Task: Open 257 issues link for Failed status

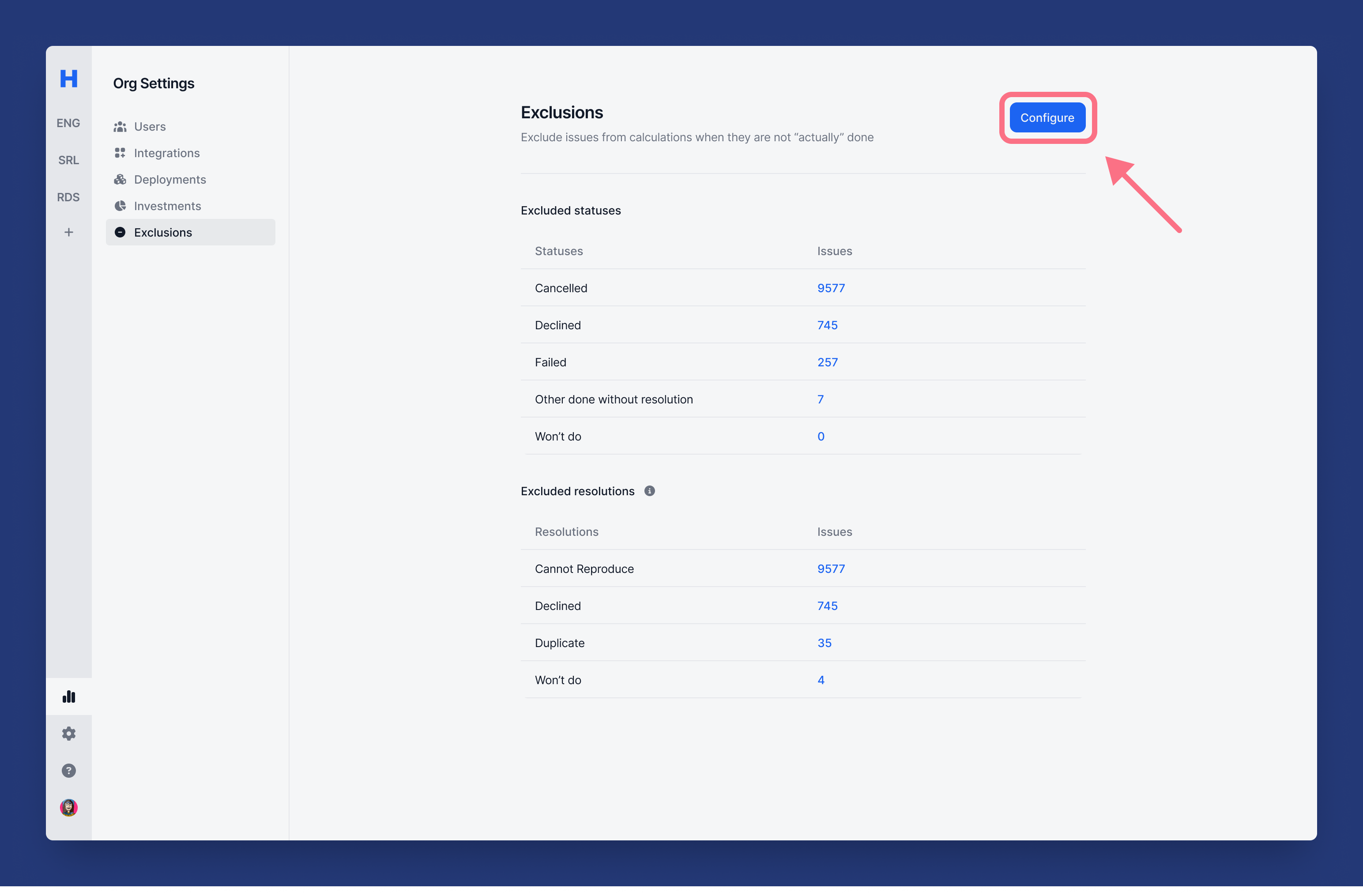Action: [827, 362]
